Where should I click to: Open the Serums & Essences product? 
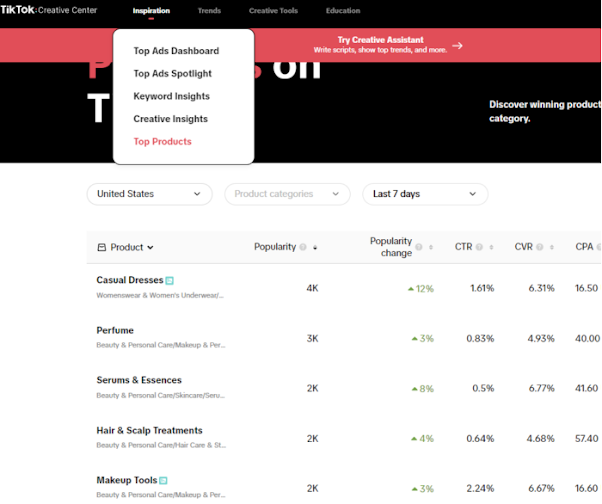pyautogui.click(x=139, y=380)
